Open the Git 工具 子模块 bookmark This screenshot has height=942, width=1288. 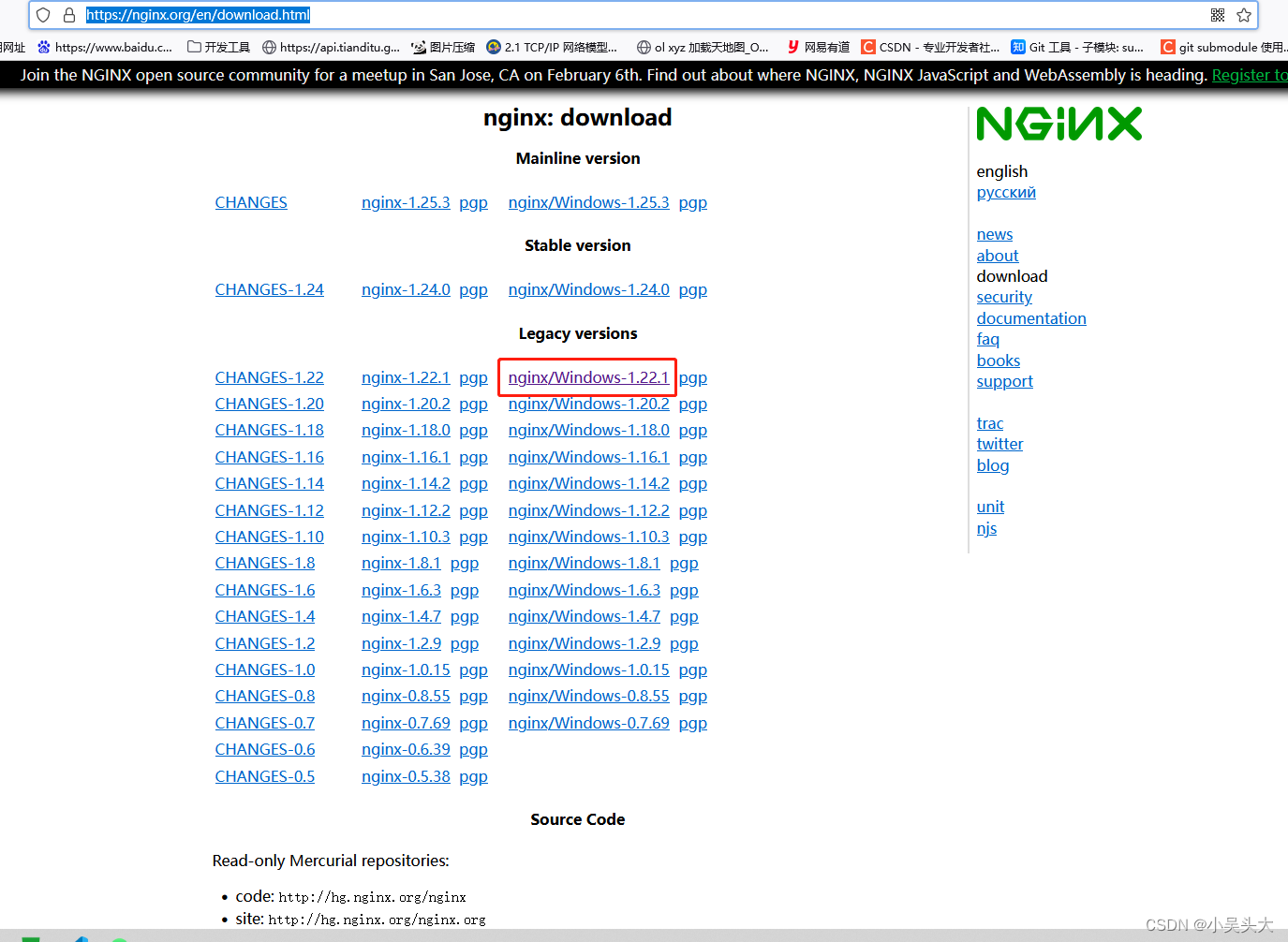click(x=1077, y=47)
